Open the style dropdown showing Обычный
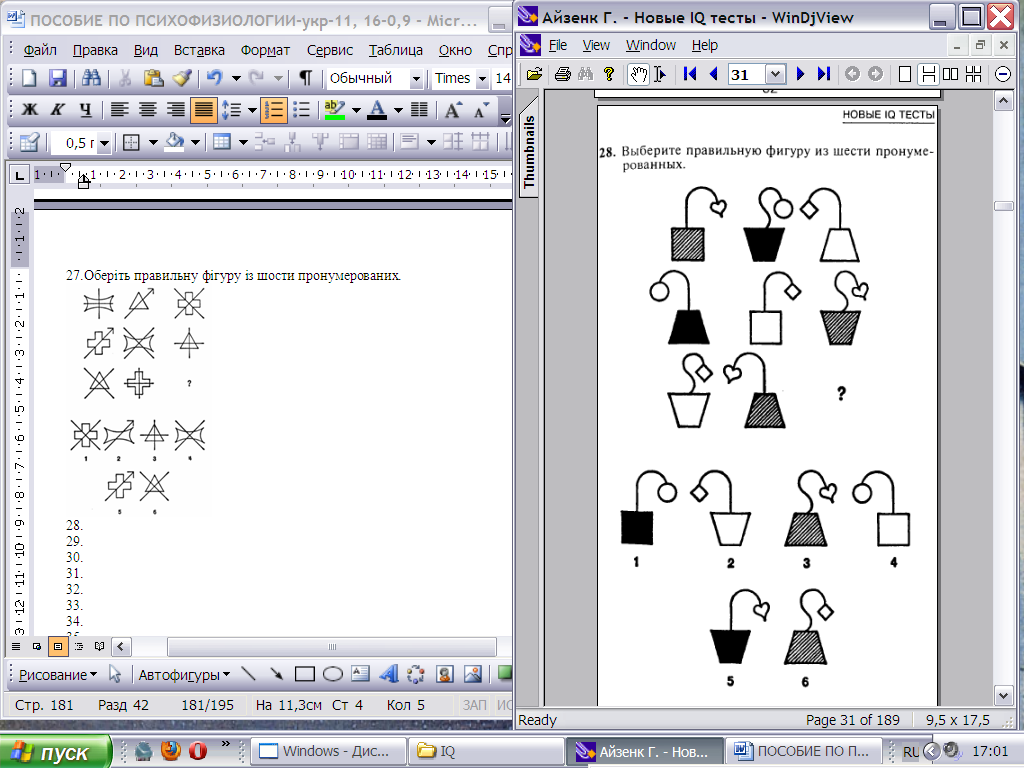 416,79
